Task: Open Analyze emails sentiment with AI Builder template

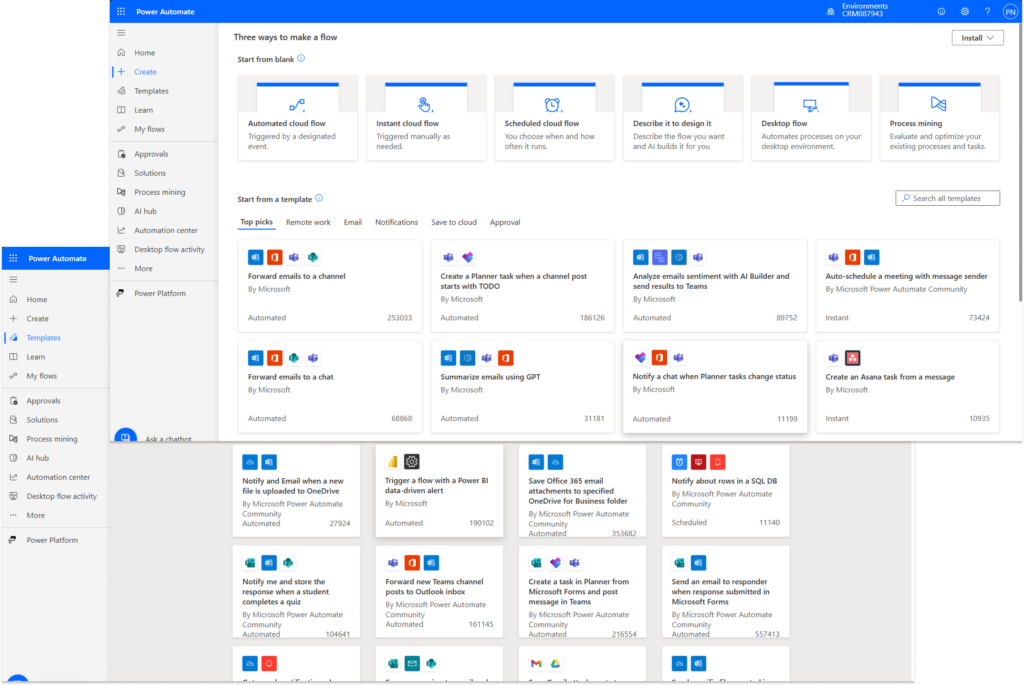Action: (714, 285)
